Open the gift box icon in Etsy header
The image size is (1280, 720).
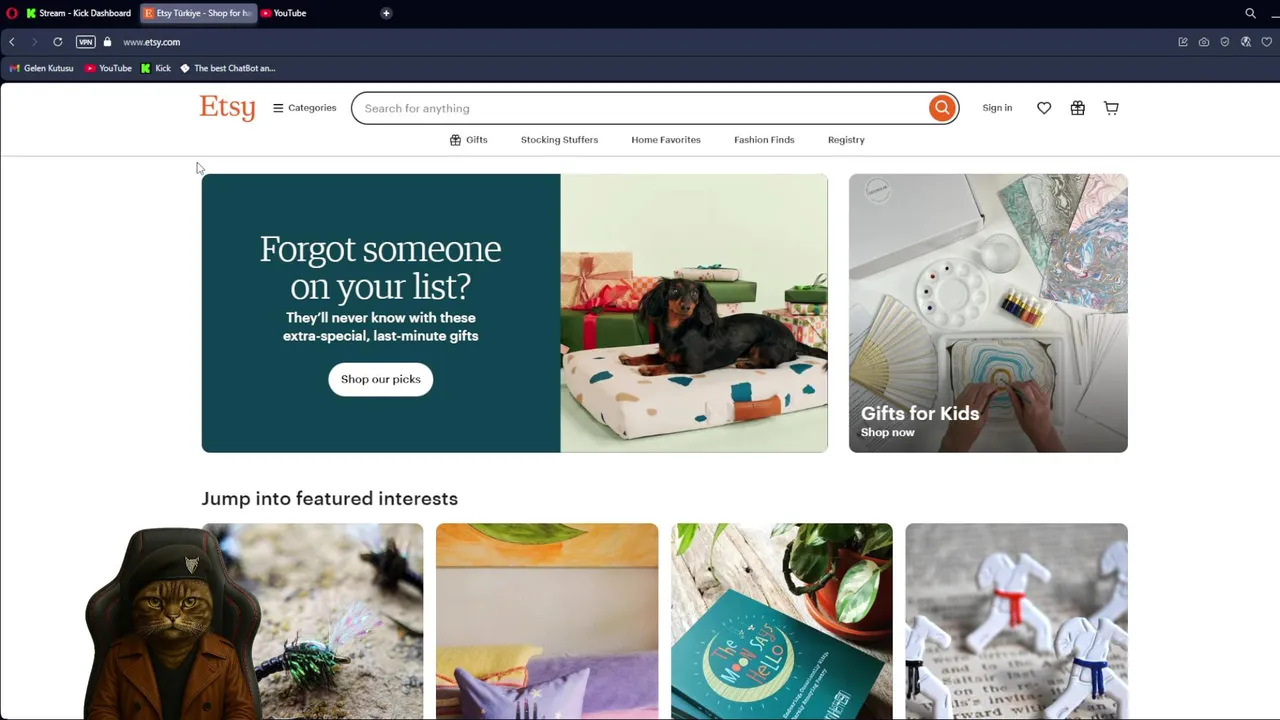coord(1078,108)
